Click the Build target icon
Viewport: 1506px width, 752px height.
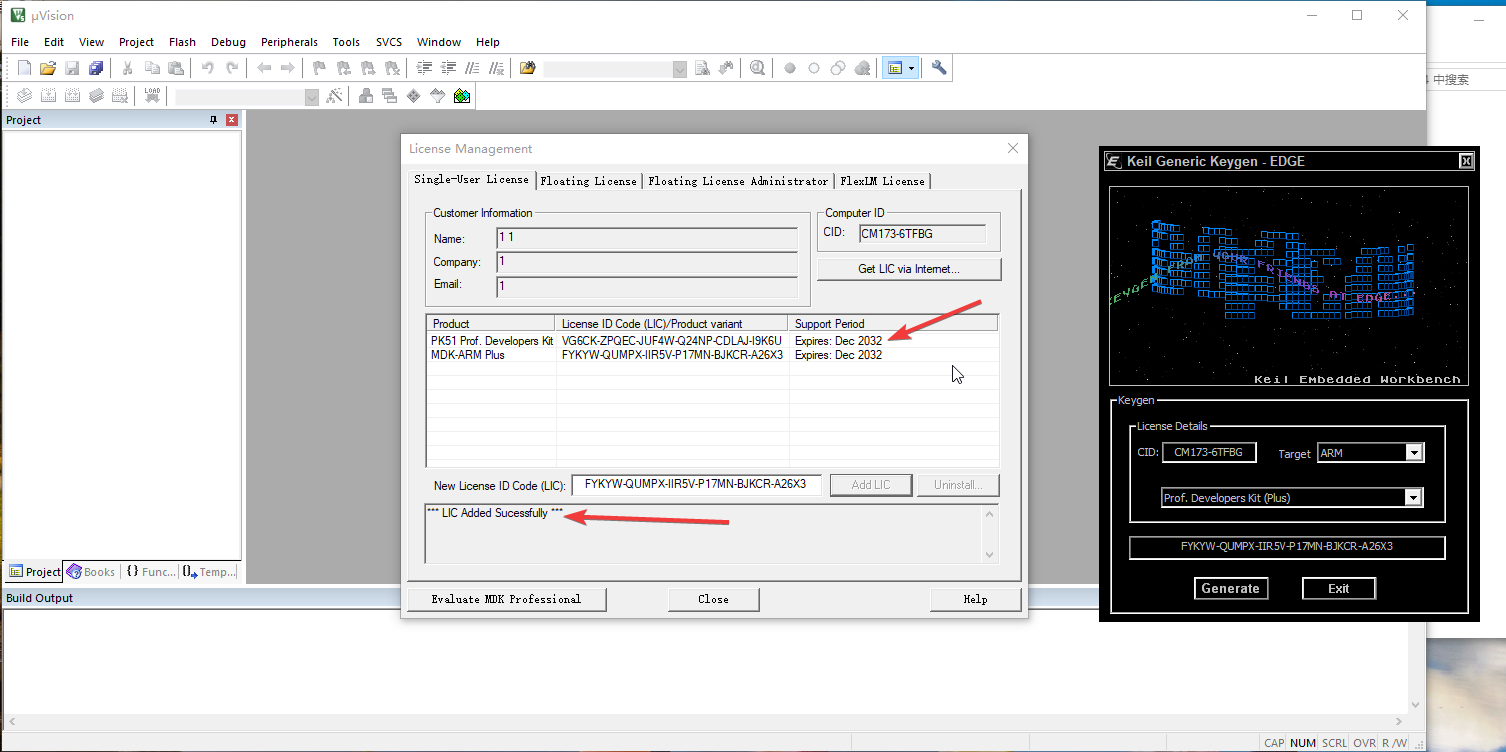49,96
